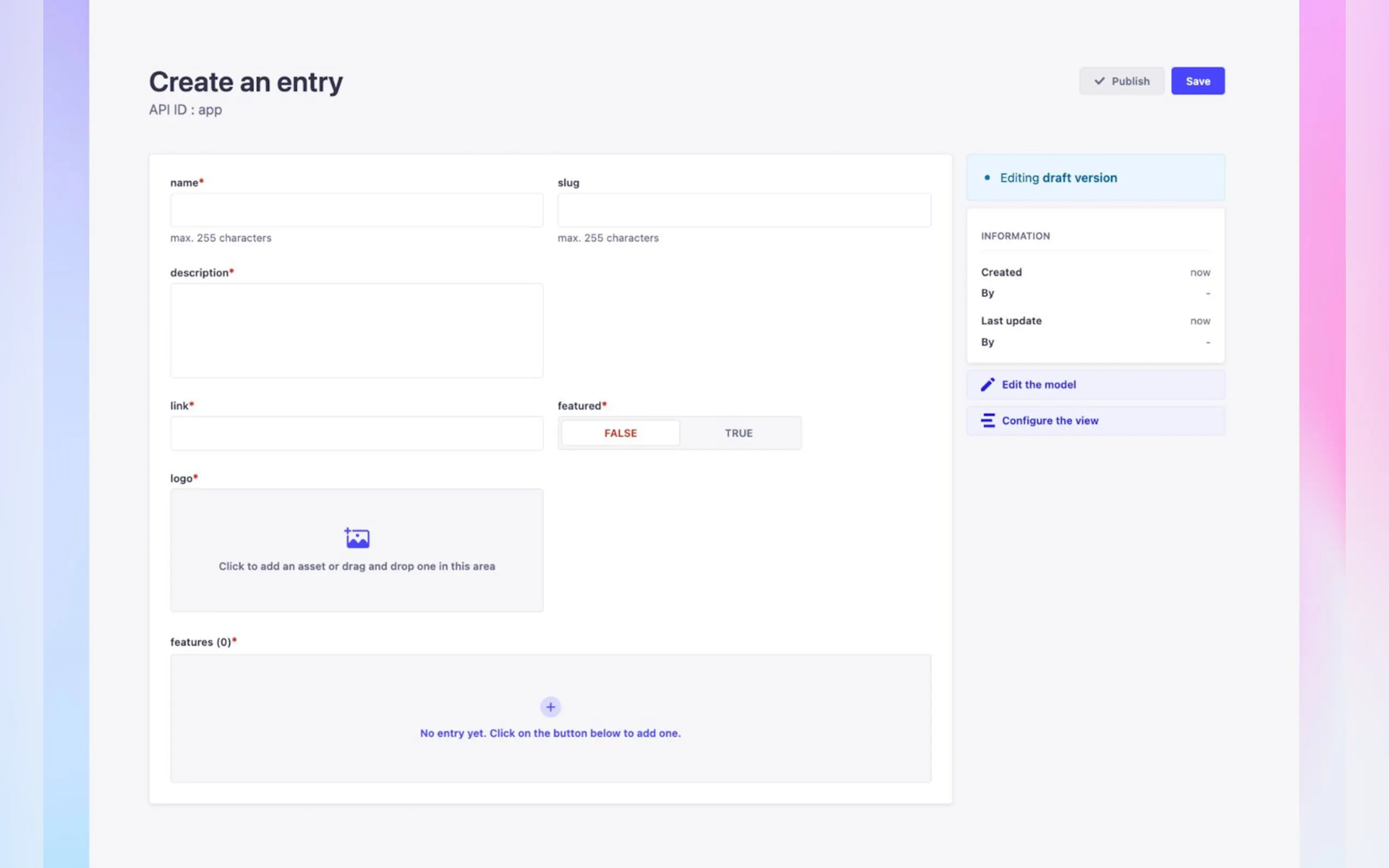Open Configure the view link
Viewport: 1389px width, 868px height.
(x=1049, y=421)
